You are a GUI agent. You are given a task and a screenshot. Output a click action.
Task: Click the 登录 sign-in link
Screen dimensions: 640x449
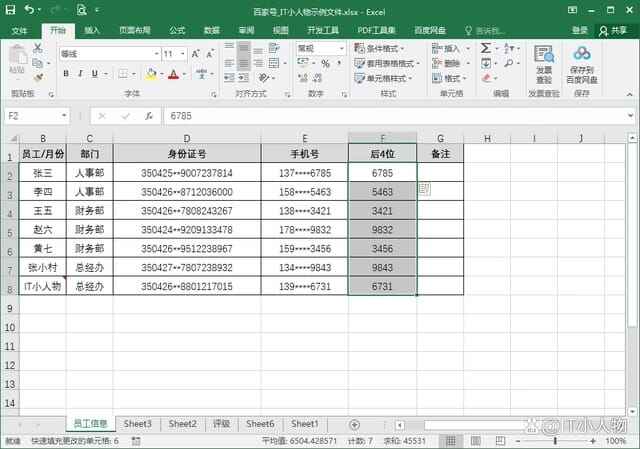coord(580,30)
